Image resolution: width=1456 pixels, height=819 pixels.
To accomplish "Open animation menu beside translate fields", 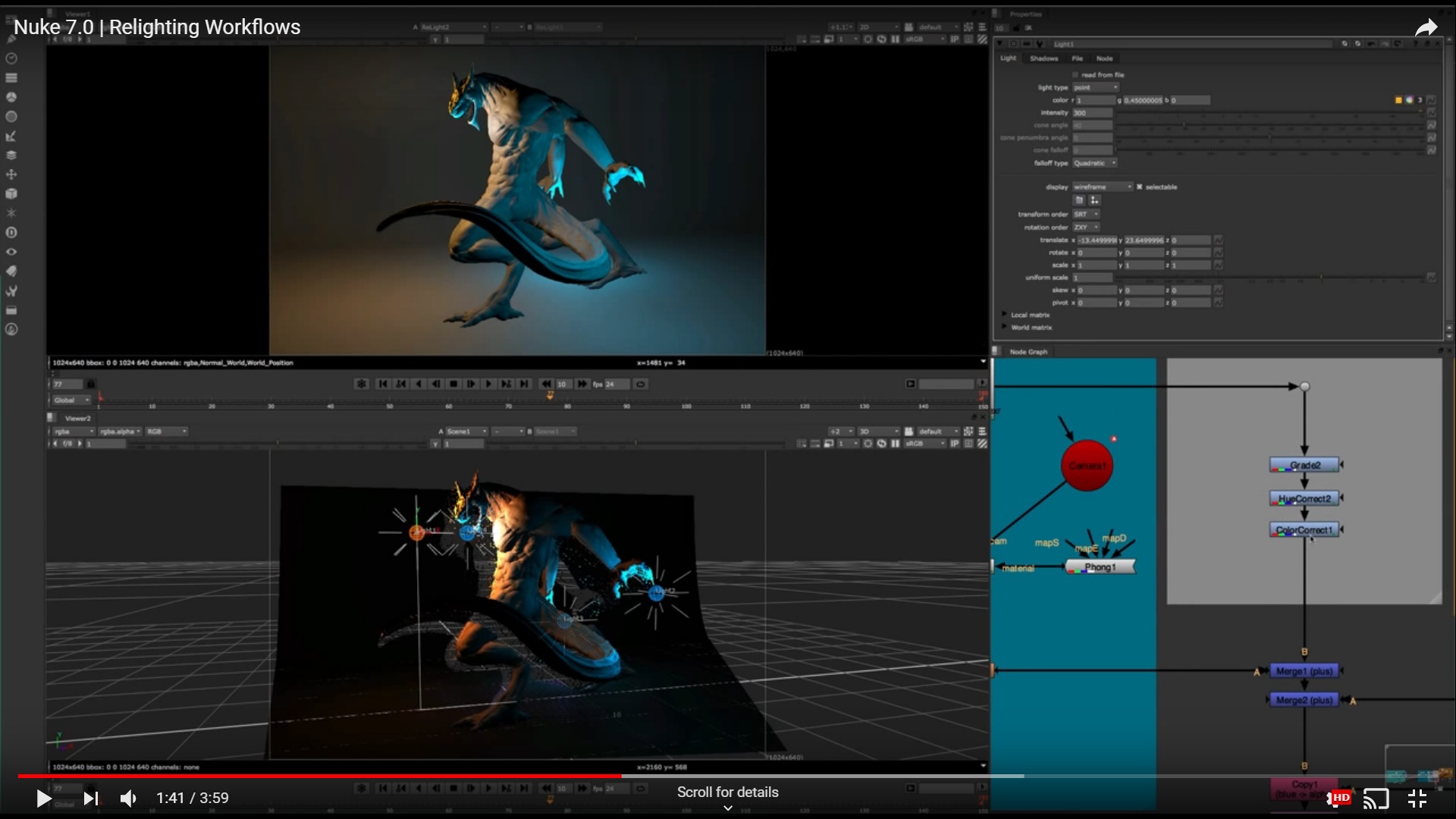I will (1218, 240).
